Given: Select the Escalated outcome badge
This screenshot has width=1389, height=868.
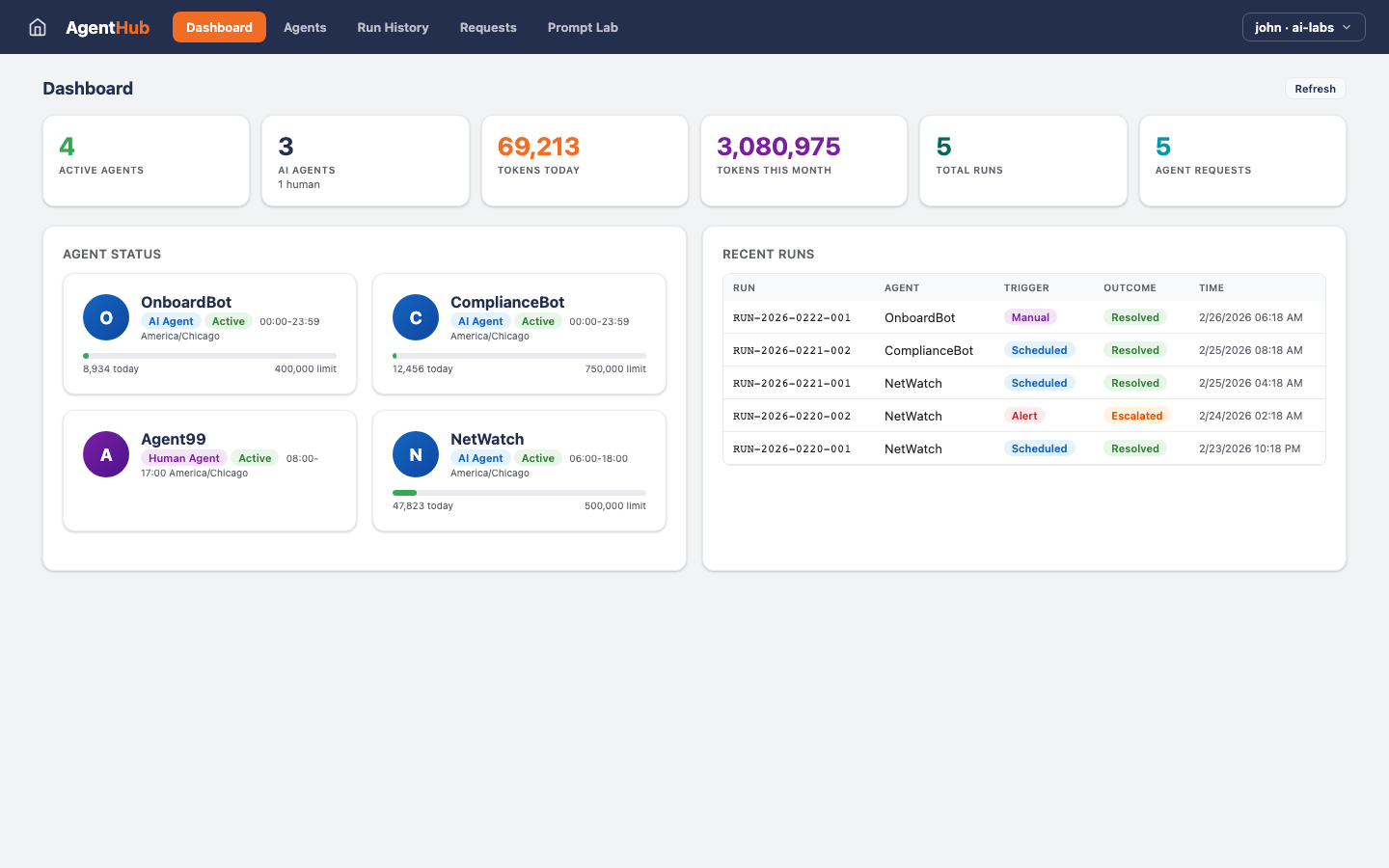Looking at the screenshot, I should 1137,416.
